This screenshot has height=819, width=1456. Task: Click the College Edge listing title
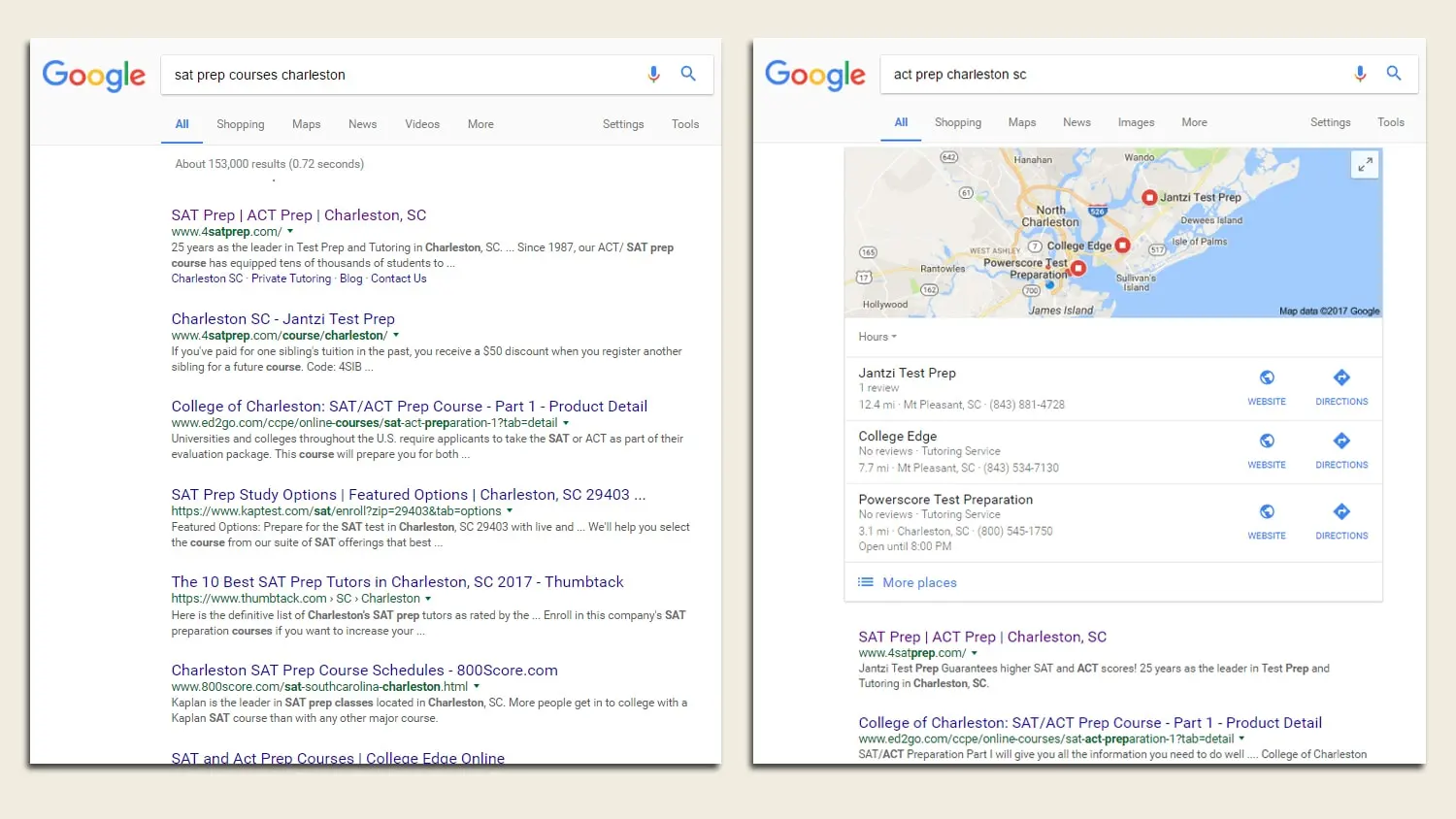click(898, 437)
